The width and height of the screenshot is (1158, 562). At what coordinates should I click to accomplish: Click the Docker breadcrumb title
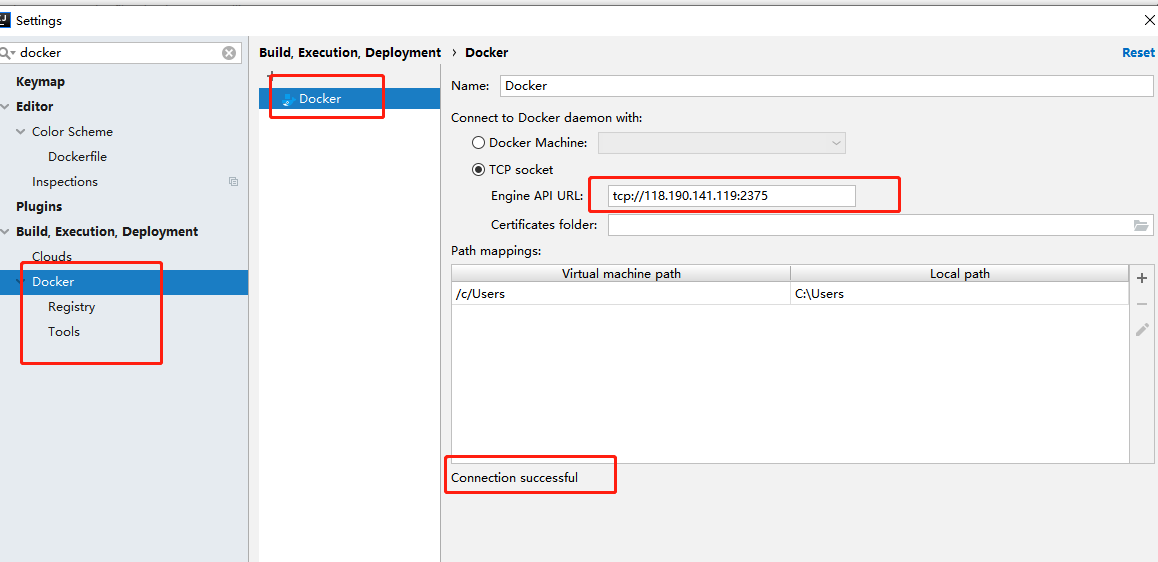[x=487, y=52]
